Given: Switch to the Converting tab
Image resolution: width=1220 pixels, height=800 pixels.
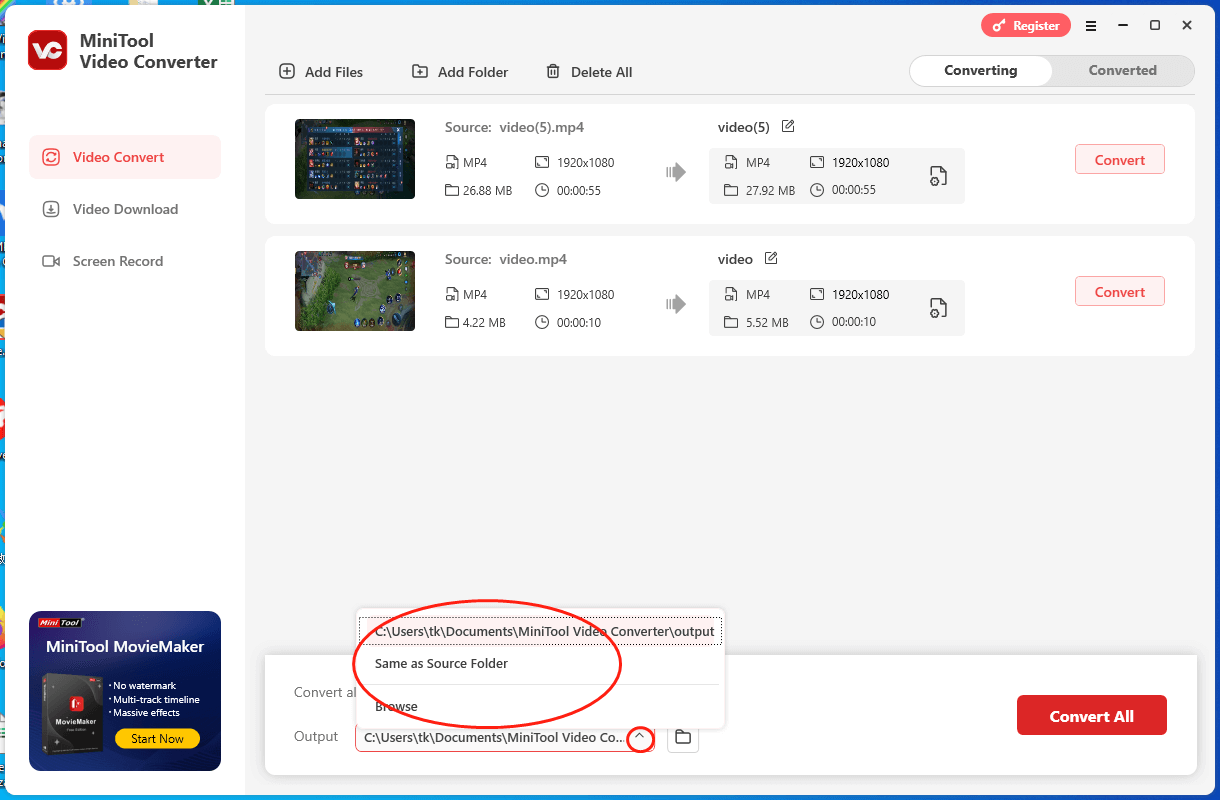Looking at the screenshot, I should click(981, 71).
